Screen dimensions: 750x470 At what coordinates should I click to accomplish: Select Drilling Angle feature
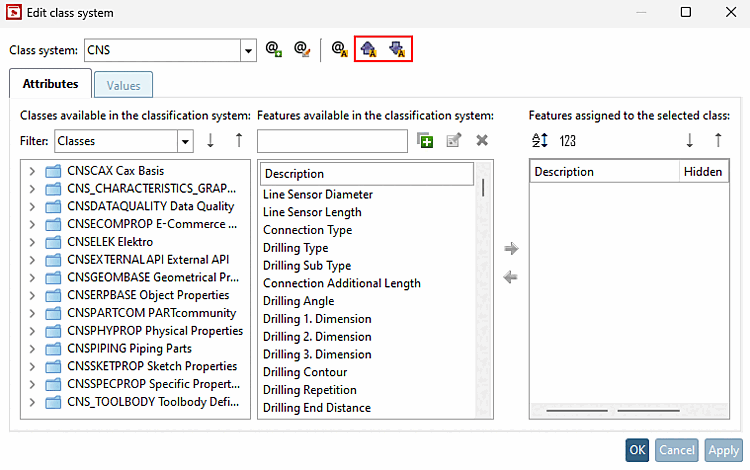(x=299, y=301)
